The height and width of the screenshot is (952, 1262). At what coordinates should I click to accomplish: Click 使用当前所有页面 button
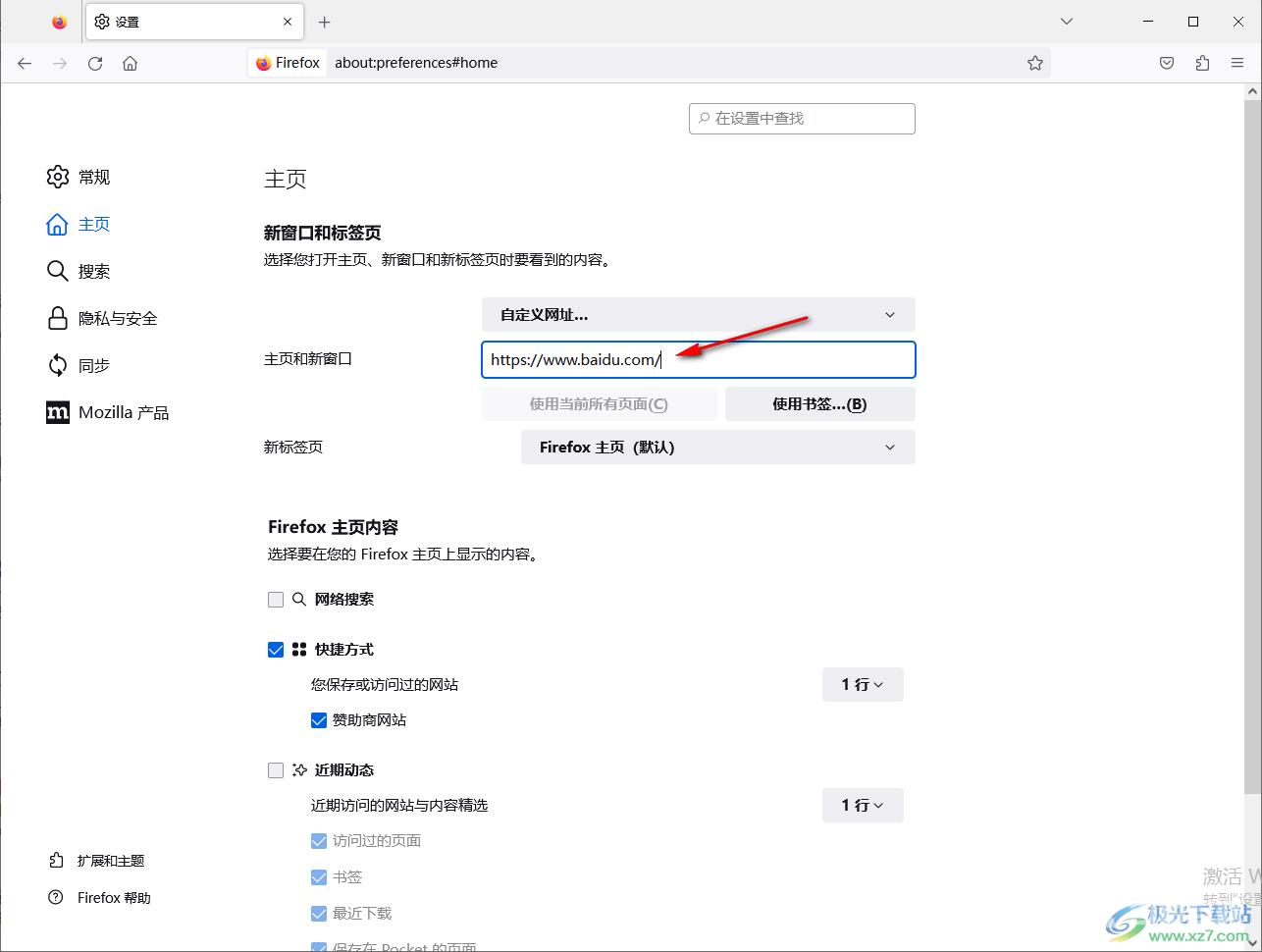(x=599, y=403)
